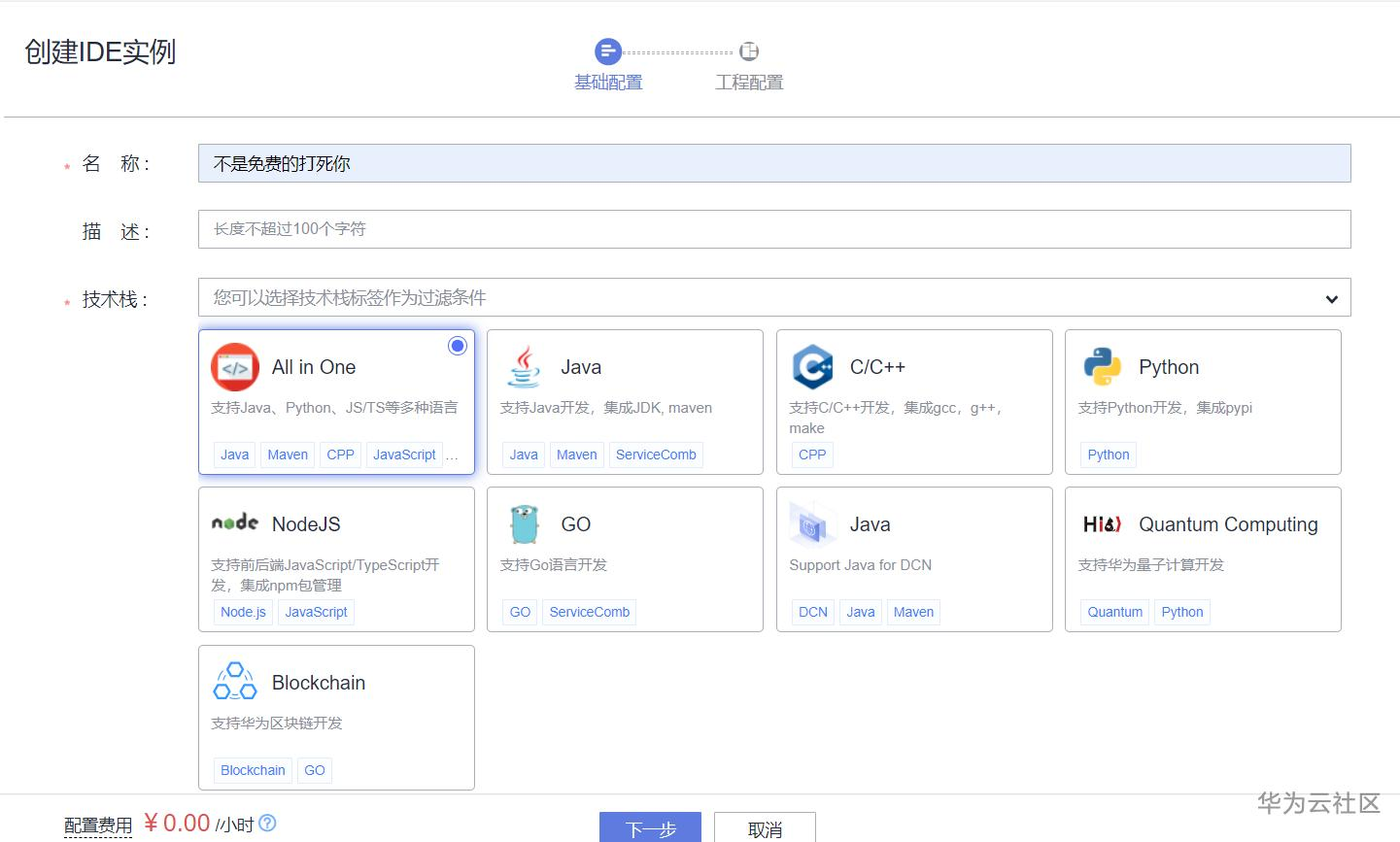Click the Python snake logo icon

[1102, 367]
